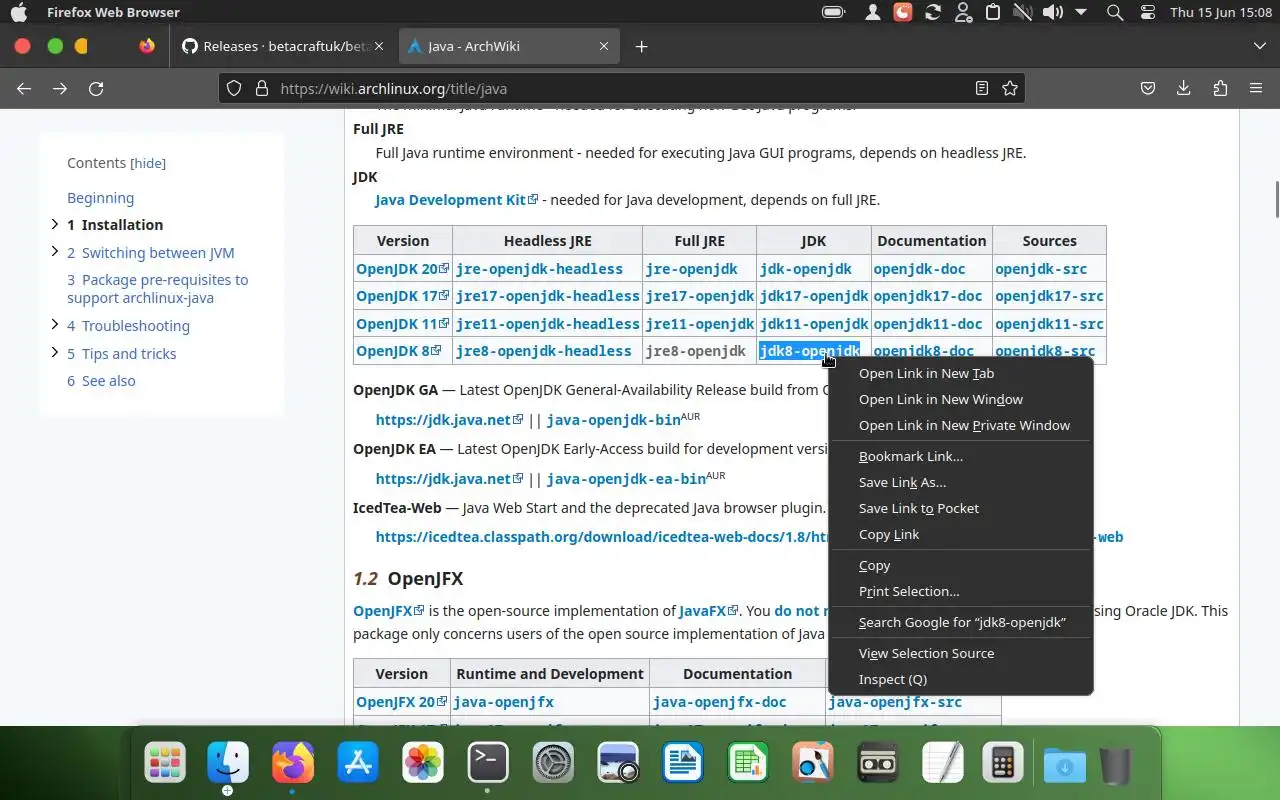Click the Firefox icon in the dock
Screen dimensions: 1280x800
click(293, 764)
